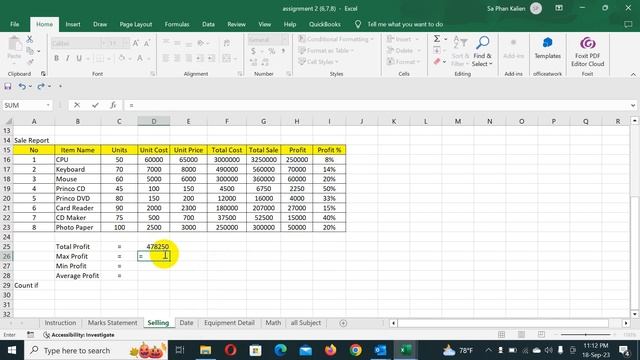Open Microsoft Edge from taskbar
640x360 pixels.
[280, 350]
